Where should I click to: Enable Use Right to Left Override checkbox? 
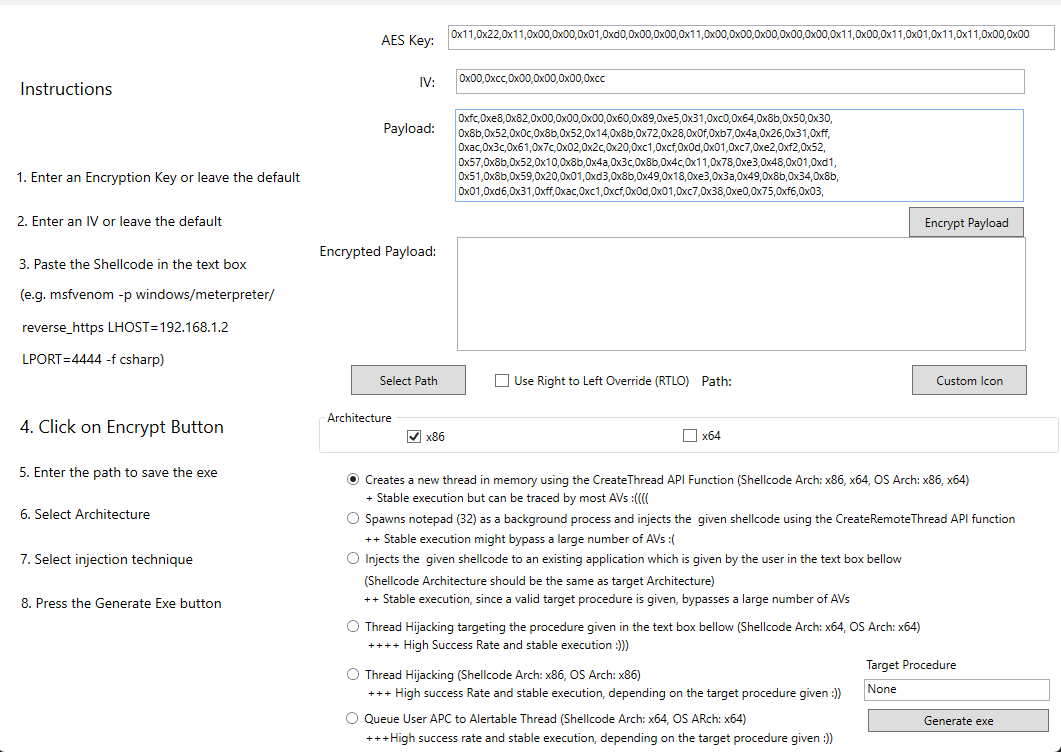tap(501, 380)
